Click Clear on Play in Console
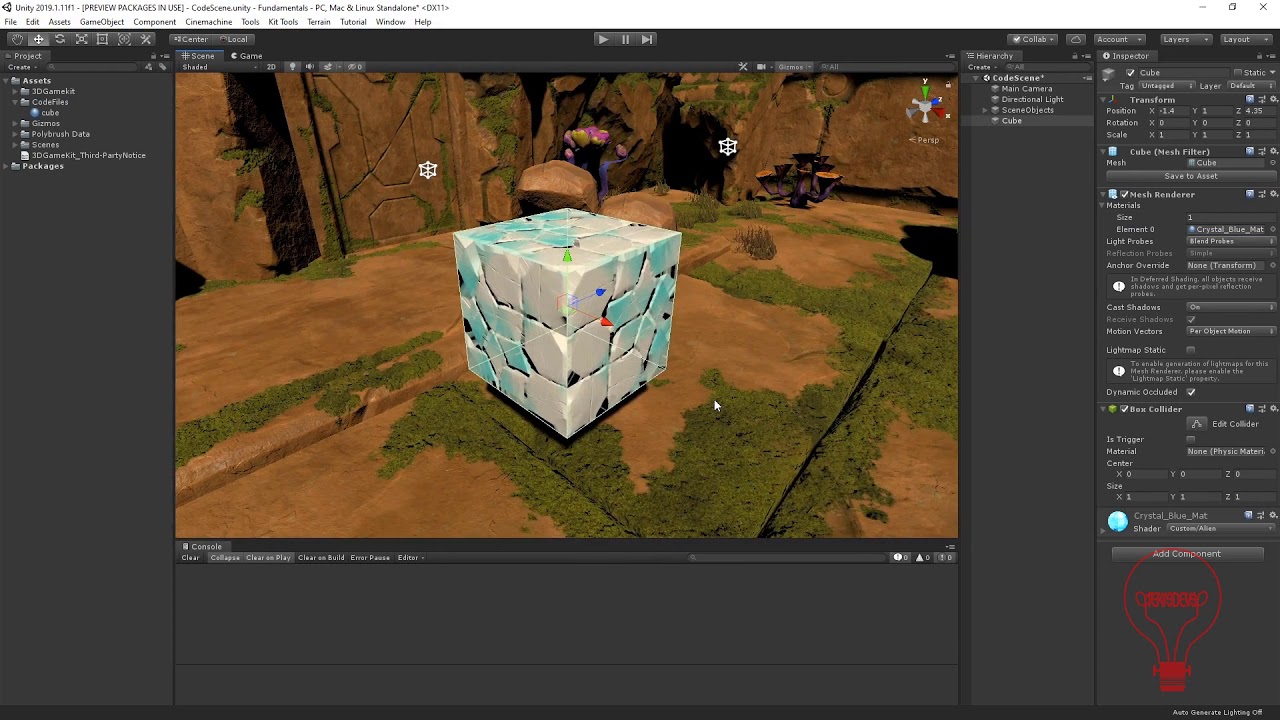The image size is (1280, 720). (268, 558)
